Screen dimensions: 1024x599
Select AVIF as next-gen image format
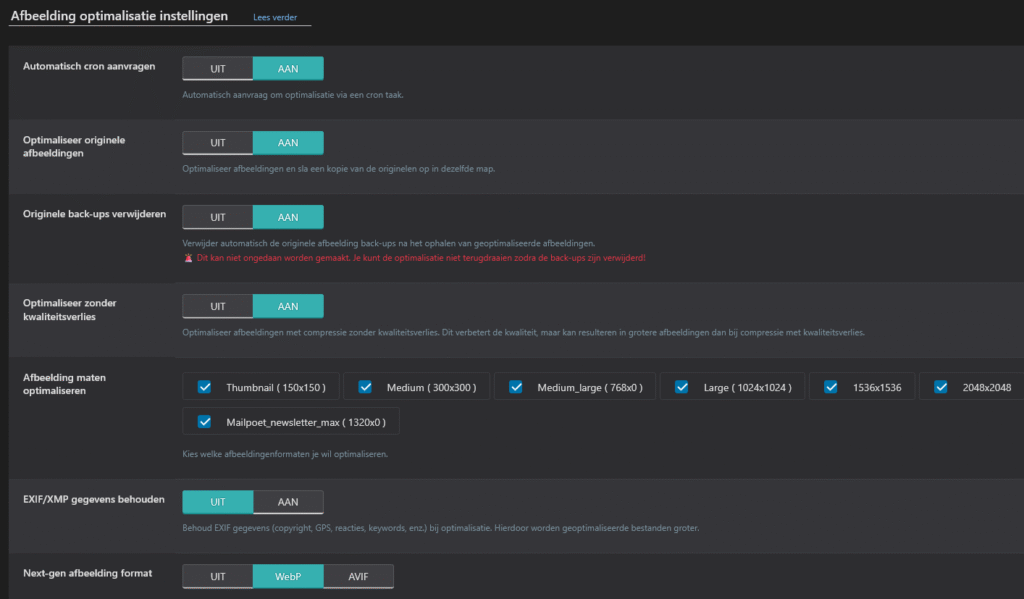coord(358,577)
